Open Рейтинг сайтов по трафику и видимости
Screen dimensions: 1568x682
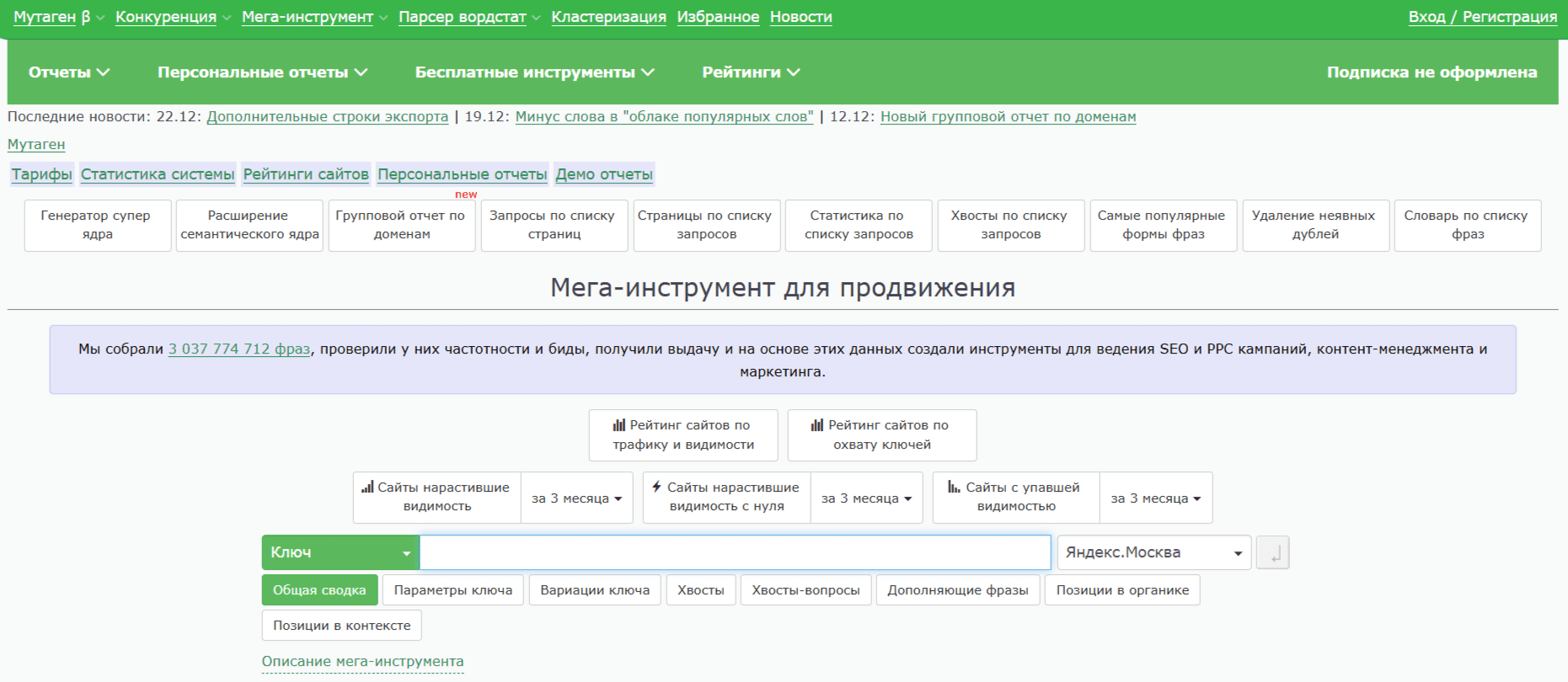pyautogui.click(x=683, y=435)
